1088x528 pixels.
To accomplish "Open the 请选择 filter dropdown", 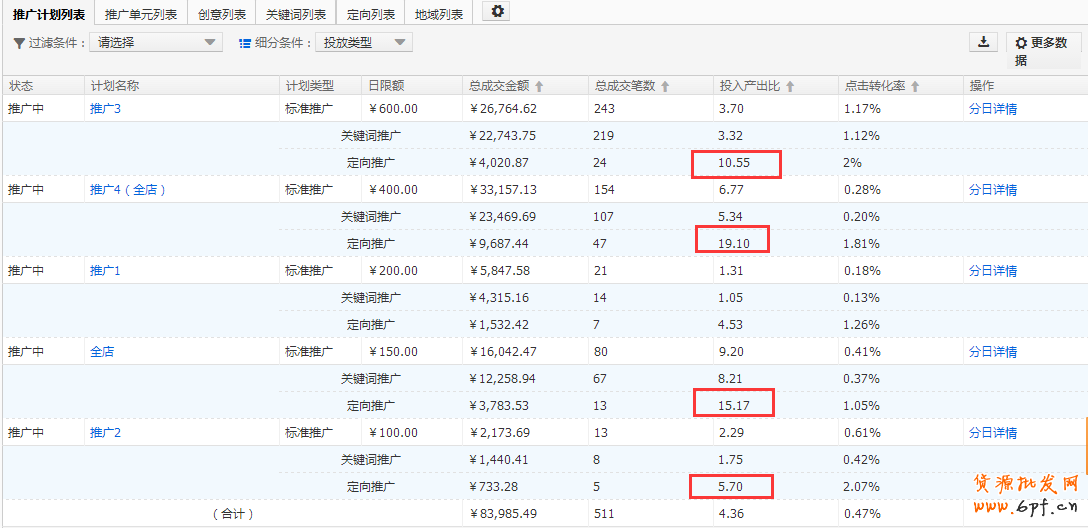I will coord(156,42).
